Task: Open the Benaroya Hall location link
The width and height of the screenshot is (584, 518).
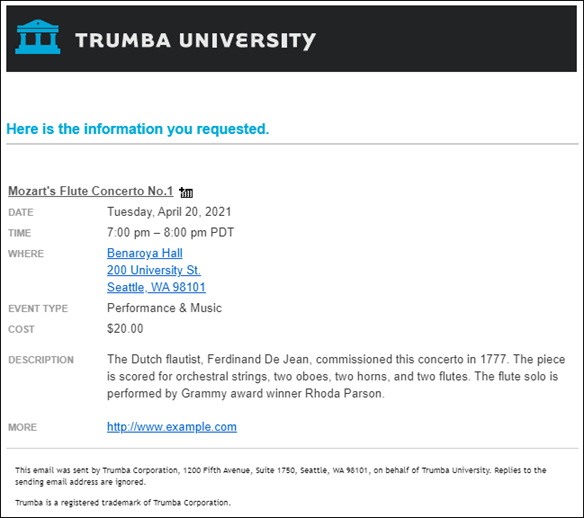Action: 145,253
